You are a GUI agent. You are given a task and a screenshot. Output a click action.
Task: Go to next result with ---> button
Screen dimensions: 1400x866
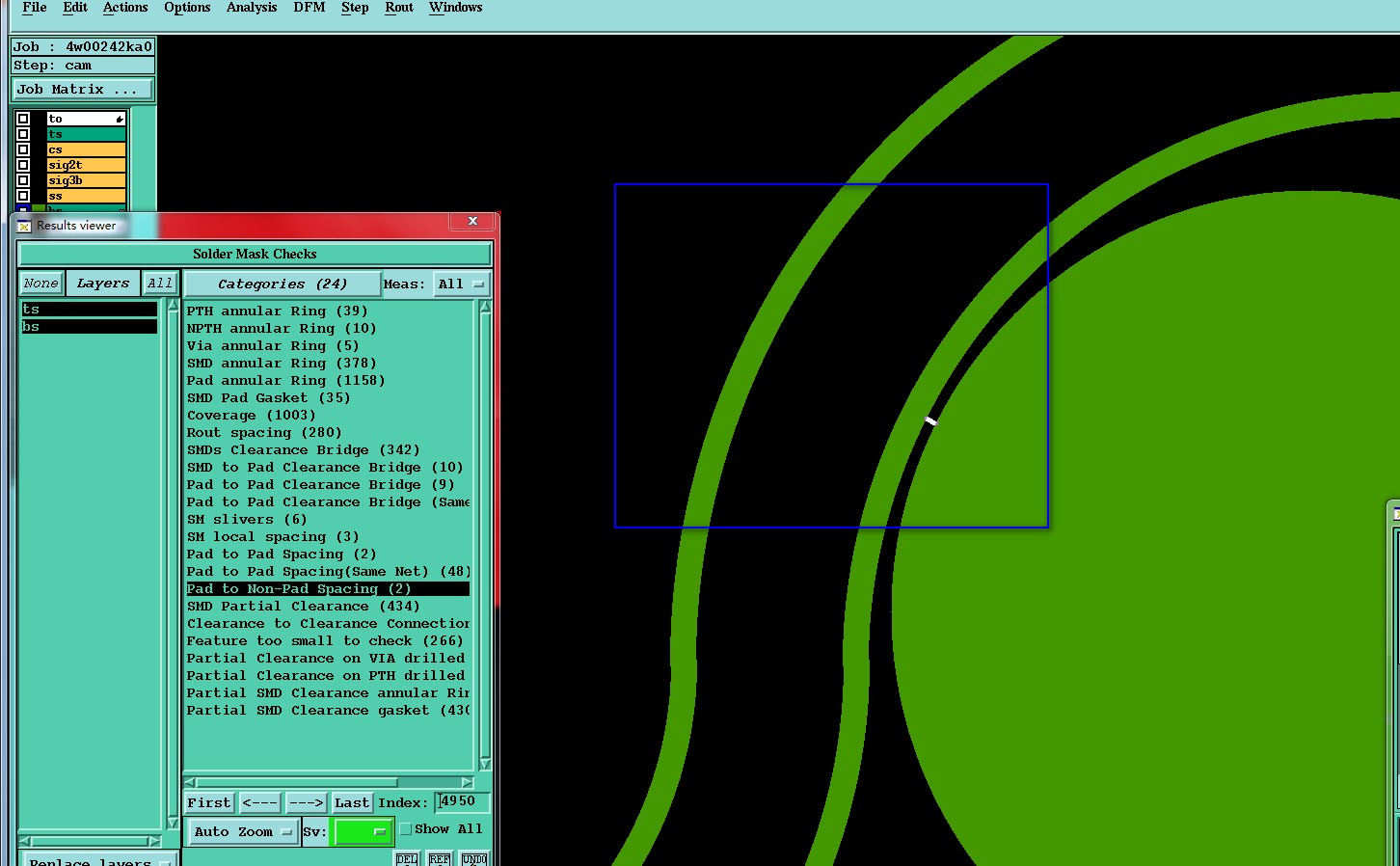pos(307,803)
